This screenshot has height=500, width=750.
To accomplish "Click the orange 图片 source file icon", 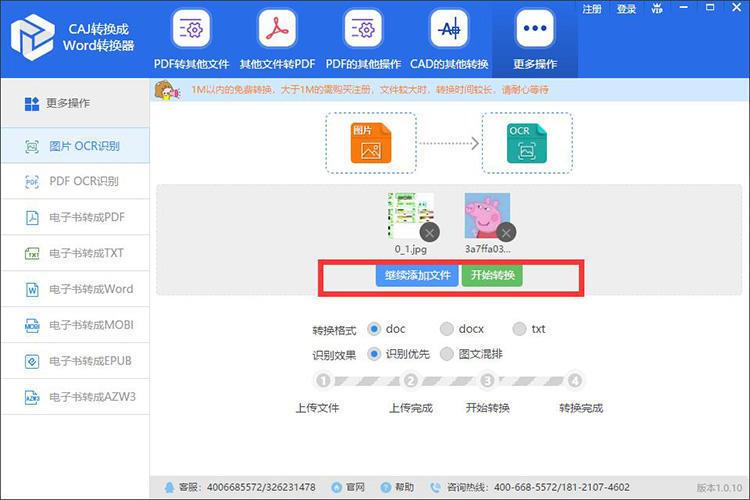I will [371, 143].
